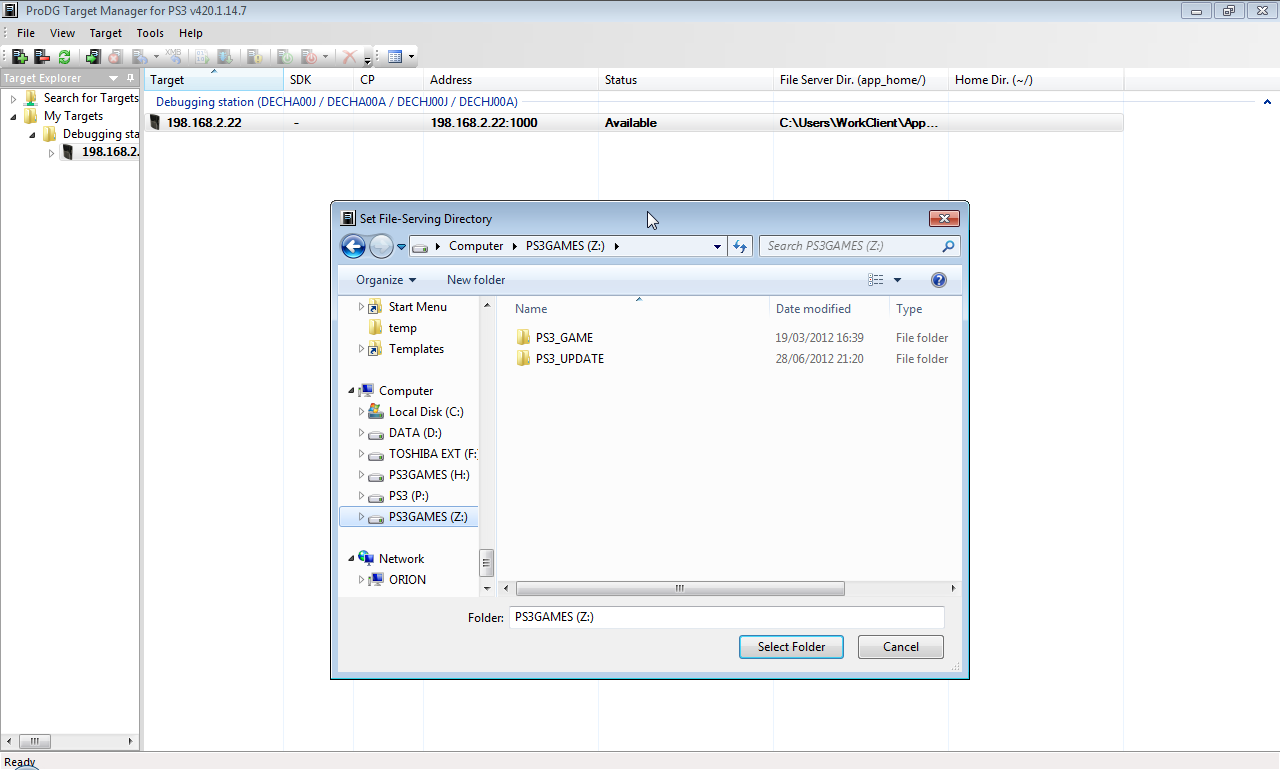
Task: Sort the target list by Address column
Action: pos(511,80)
